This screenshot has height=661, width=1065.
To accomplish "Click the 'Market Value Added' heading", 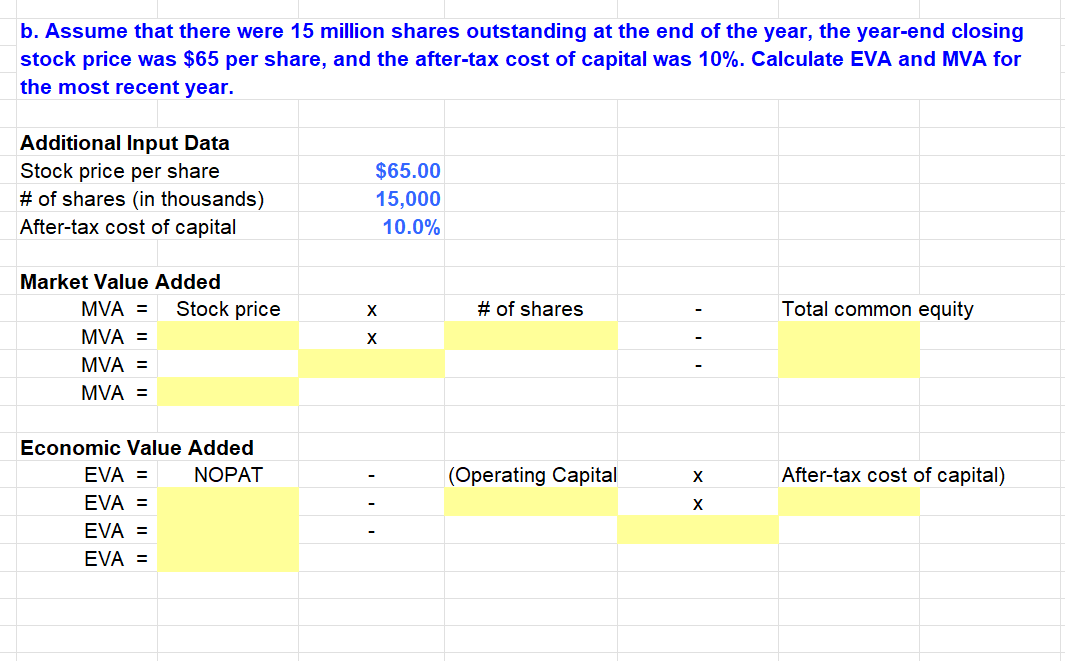I will (120, 281).
